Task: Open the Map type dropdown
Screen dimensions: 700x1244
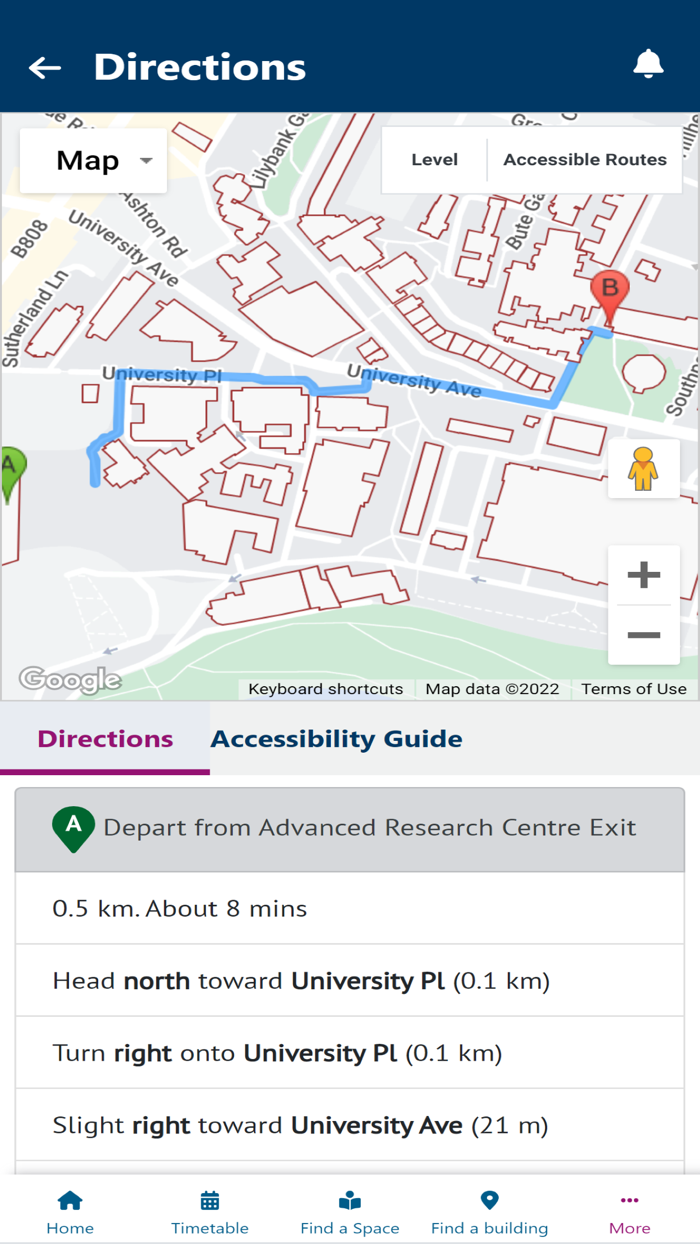Action: pos(92,160)
